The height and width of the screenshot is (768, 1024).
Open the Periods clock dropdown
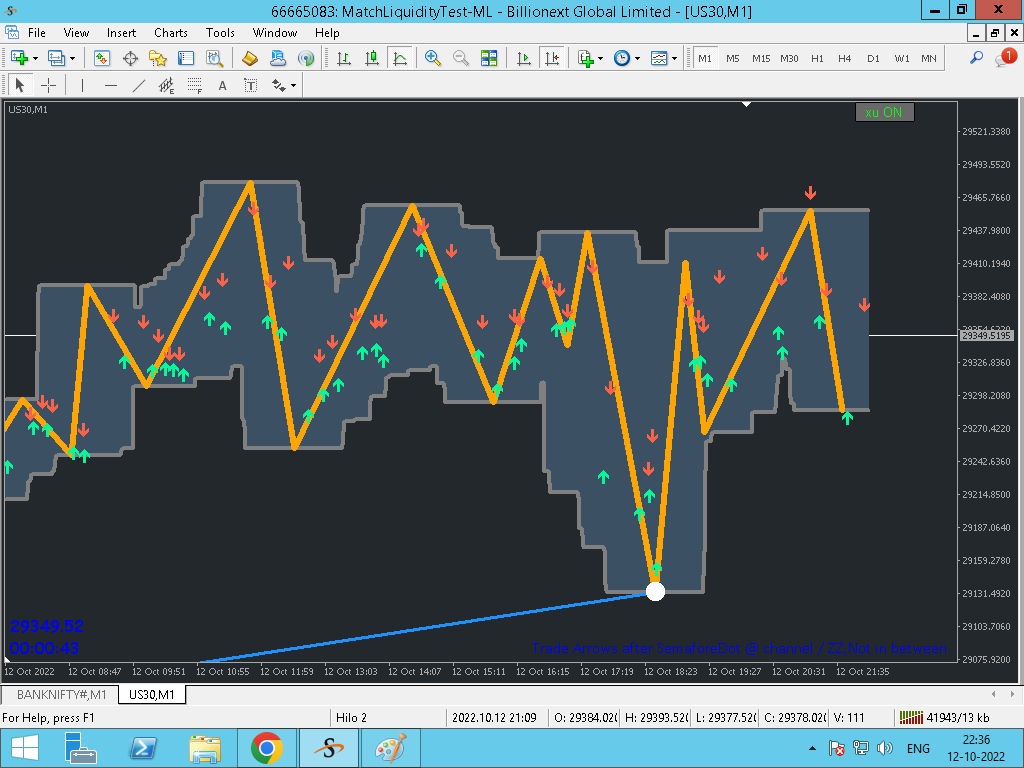(x=626, y=58)
